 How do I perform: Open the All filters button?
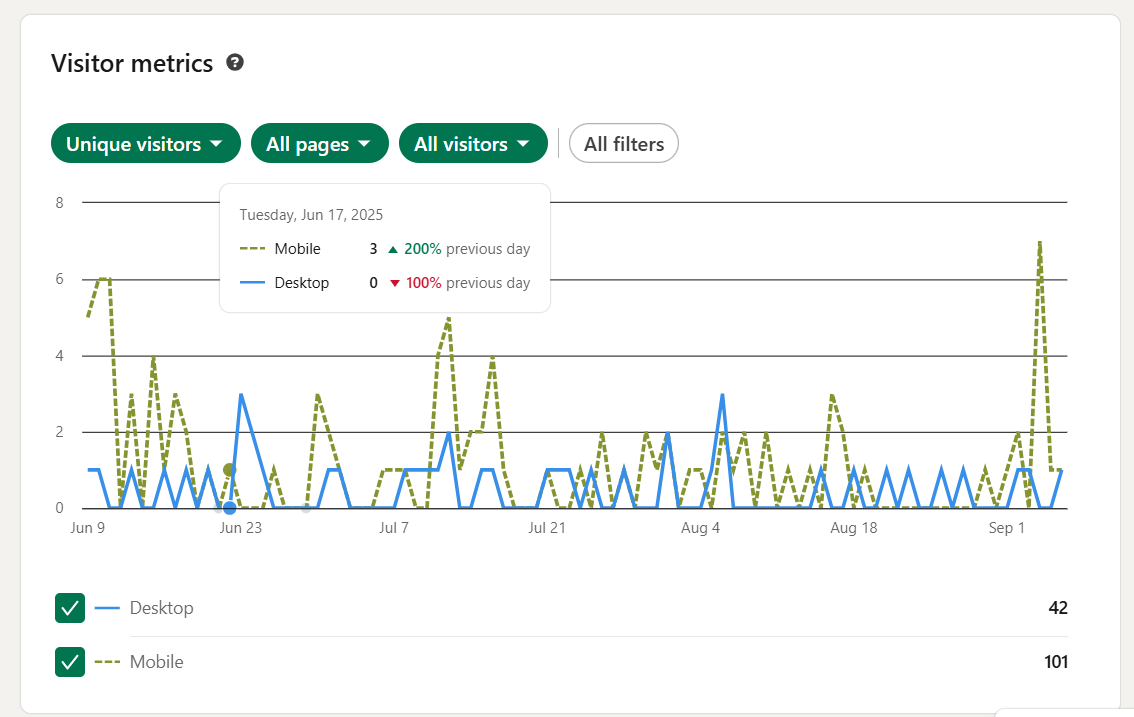[x=623, y=143]
